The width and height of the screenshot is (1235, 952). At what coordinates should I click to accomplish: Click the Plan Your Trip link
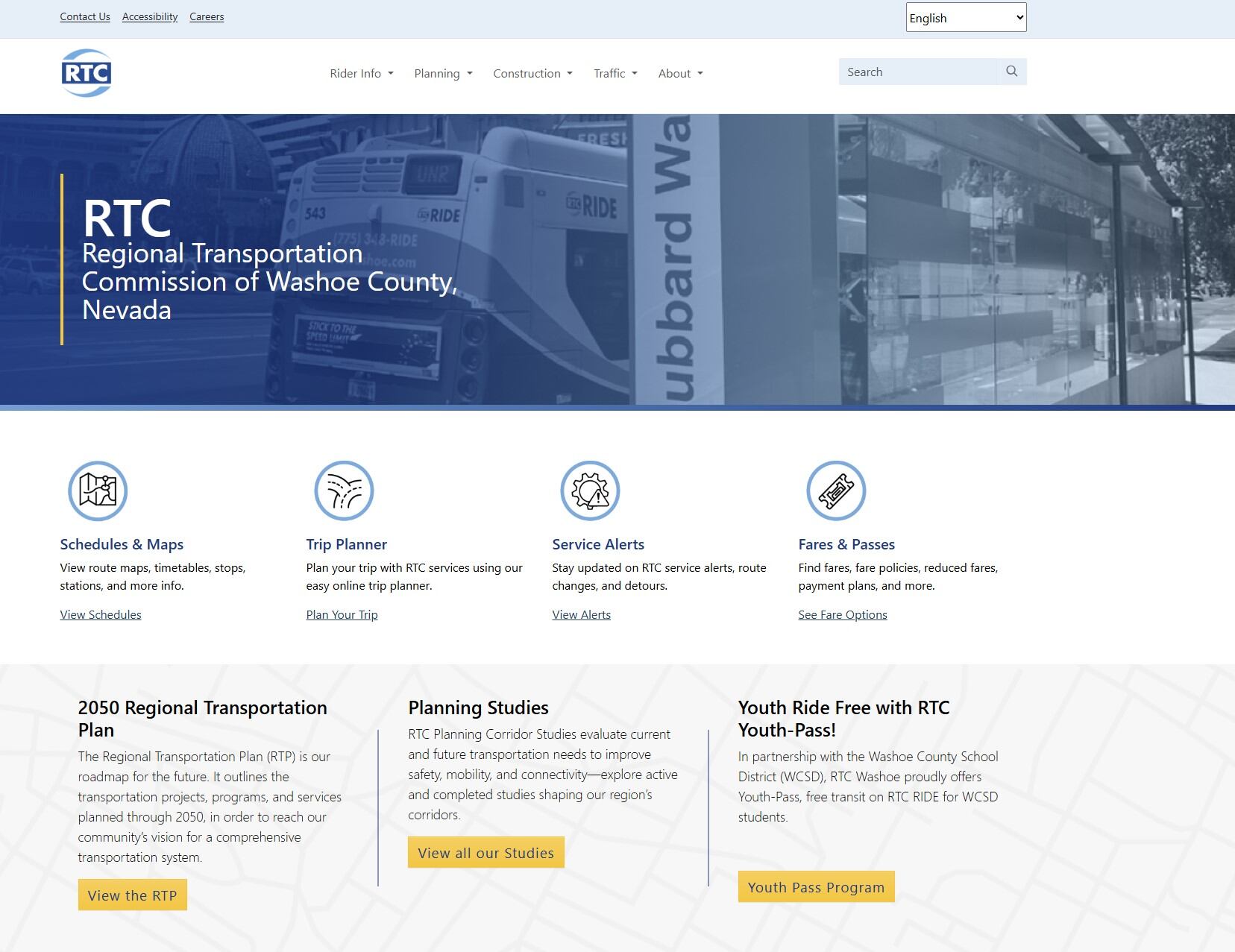[342, 614]
